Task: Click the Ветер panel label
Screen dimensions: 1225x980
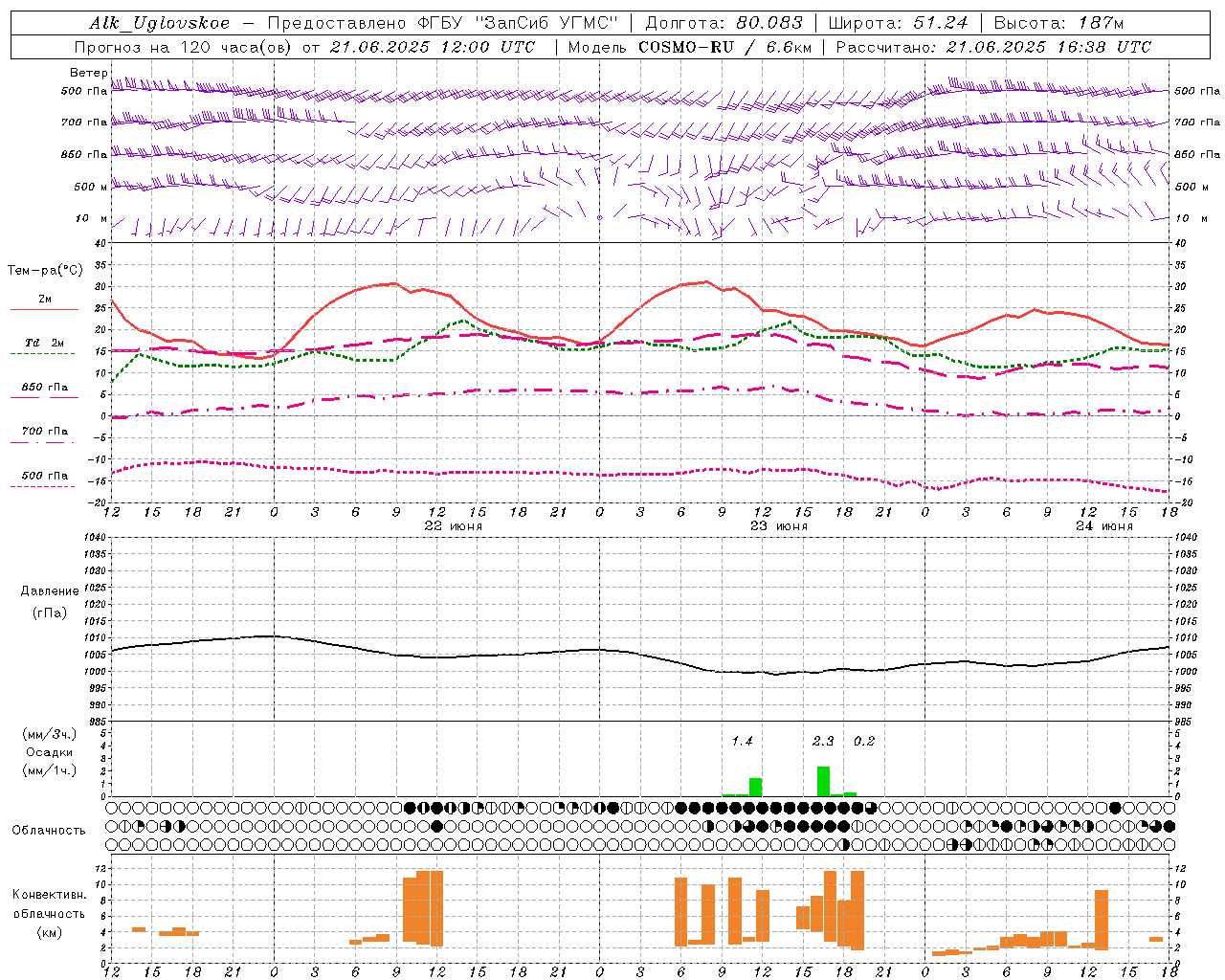Action: pyautogui.click(x=88, y=73)
